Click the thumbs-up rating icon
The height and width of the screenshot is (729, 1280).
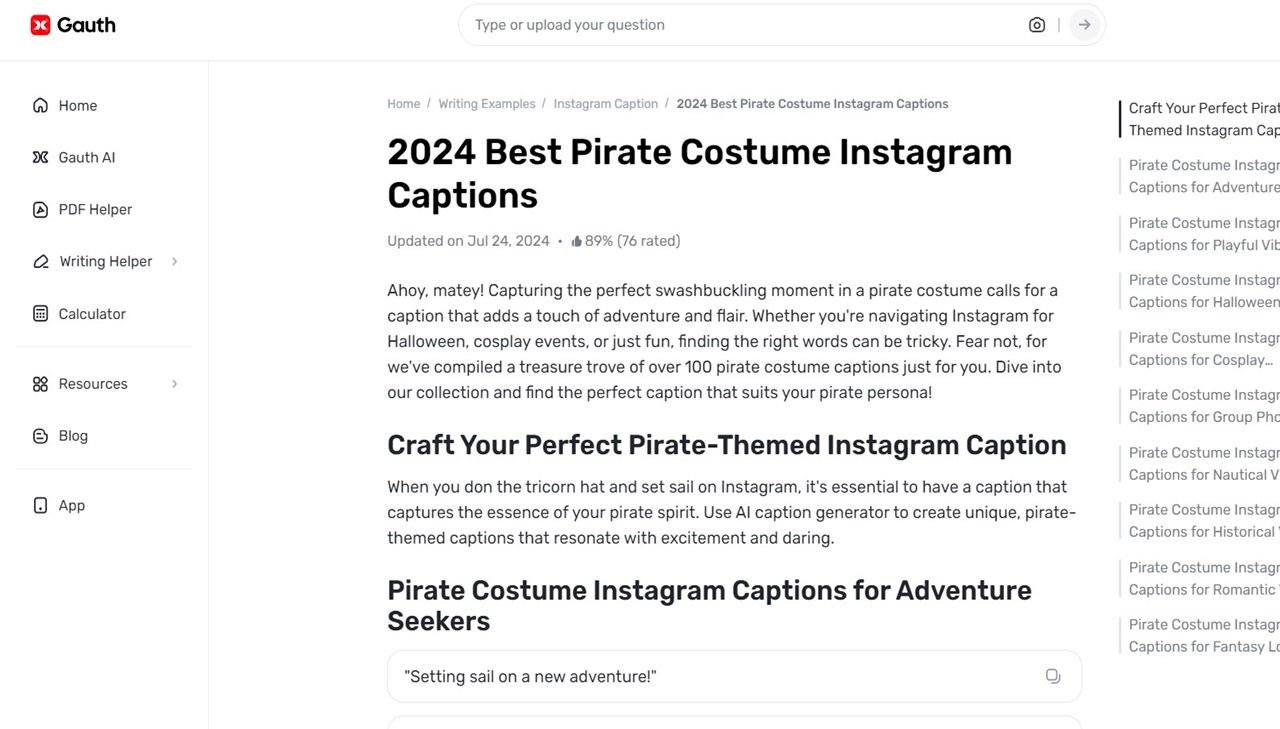click(577, 240)
